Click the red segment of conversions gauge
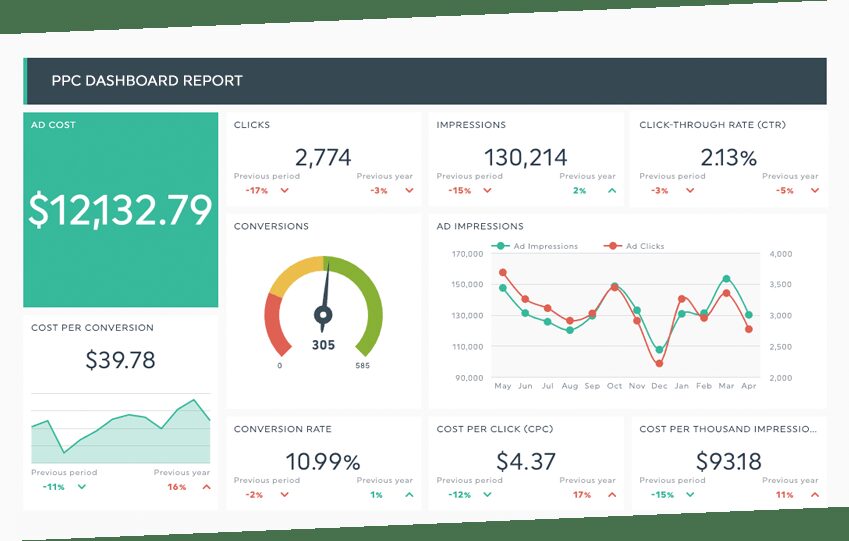The height and width of the screenshot is (541, 849). click(273, 325)
